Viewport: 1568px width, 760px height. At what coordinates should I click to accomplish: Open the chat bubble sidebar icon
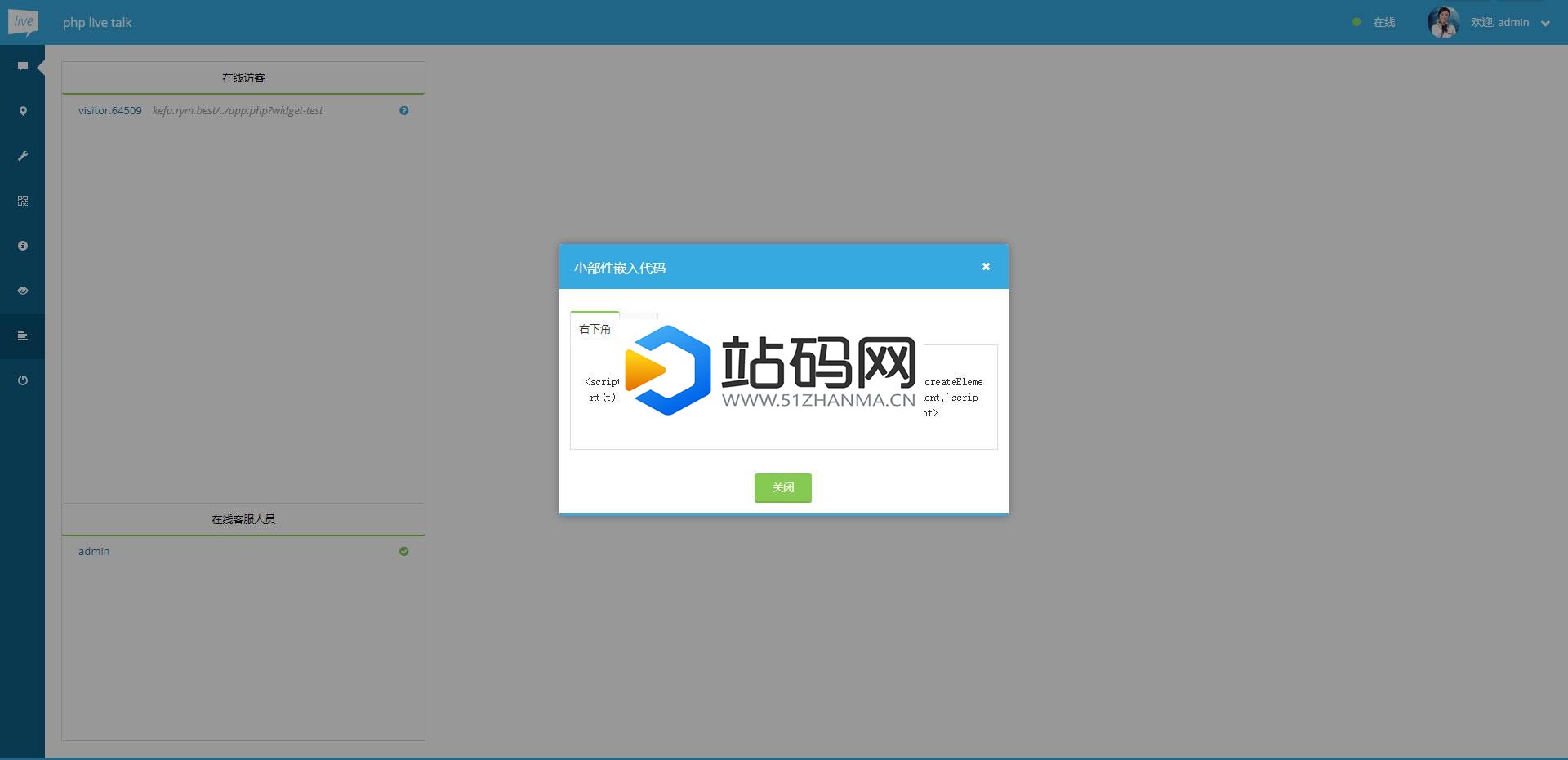pyautogui.click(x=23, y=66)
